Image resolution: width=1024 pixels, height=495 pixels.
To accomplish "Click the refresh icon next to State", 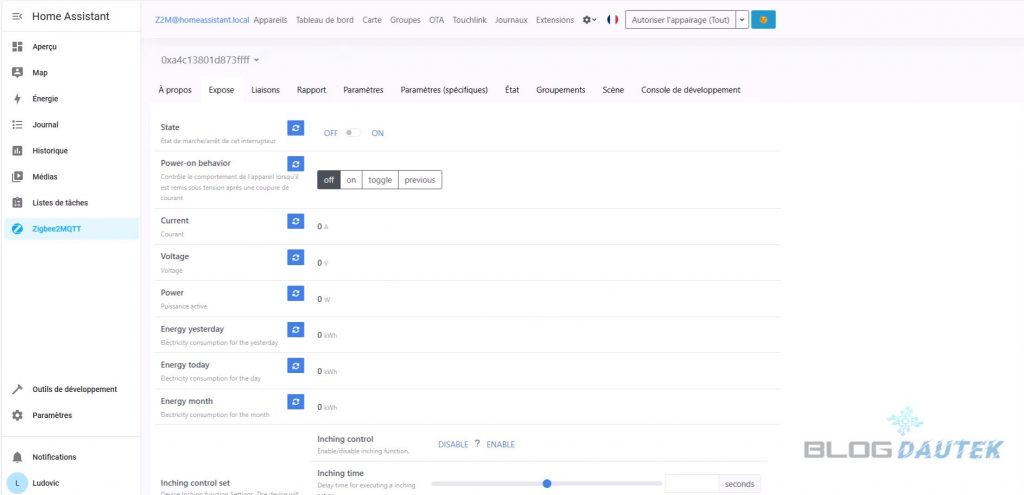I will click(295, 128).
